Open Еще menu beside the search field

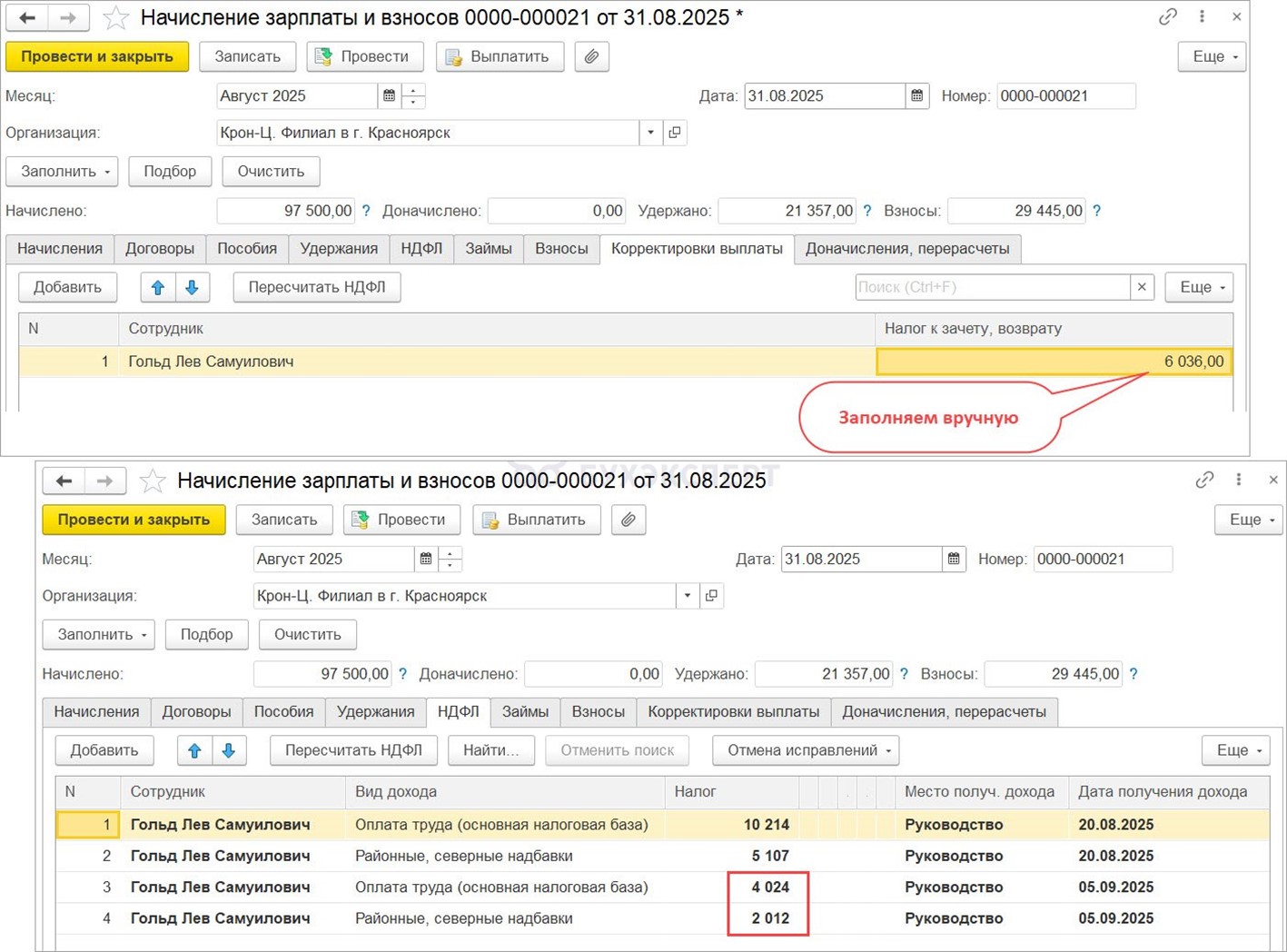coord(1199,287)
